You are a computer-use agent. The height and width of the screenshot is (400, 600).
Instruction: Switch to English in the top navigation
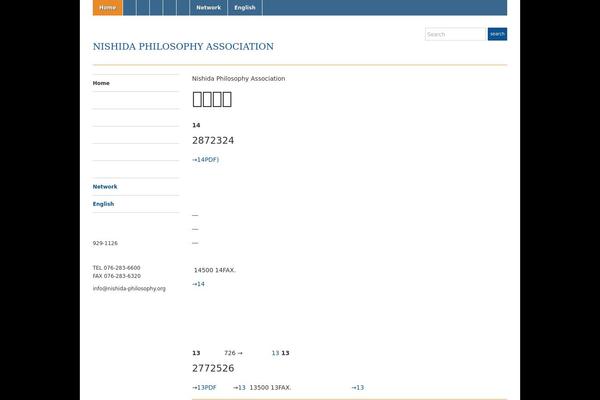[245, 8]
